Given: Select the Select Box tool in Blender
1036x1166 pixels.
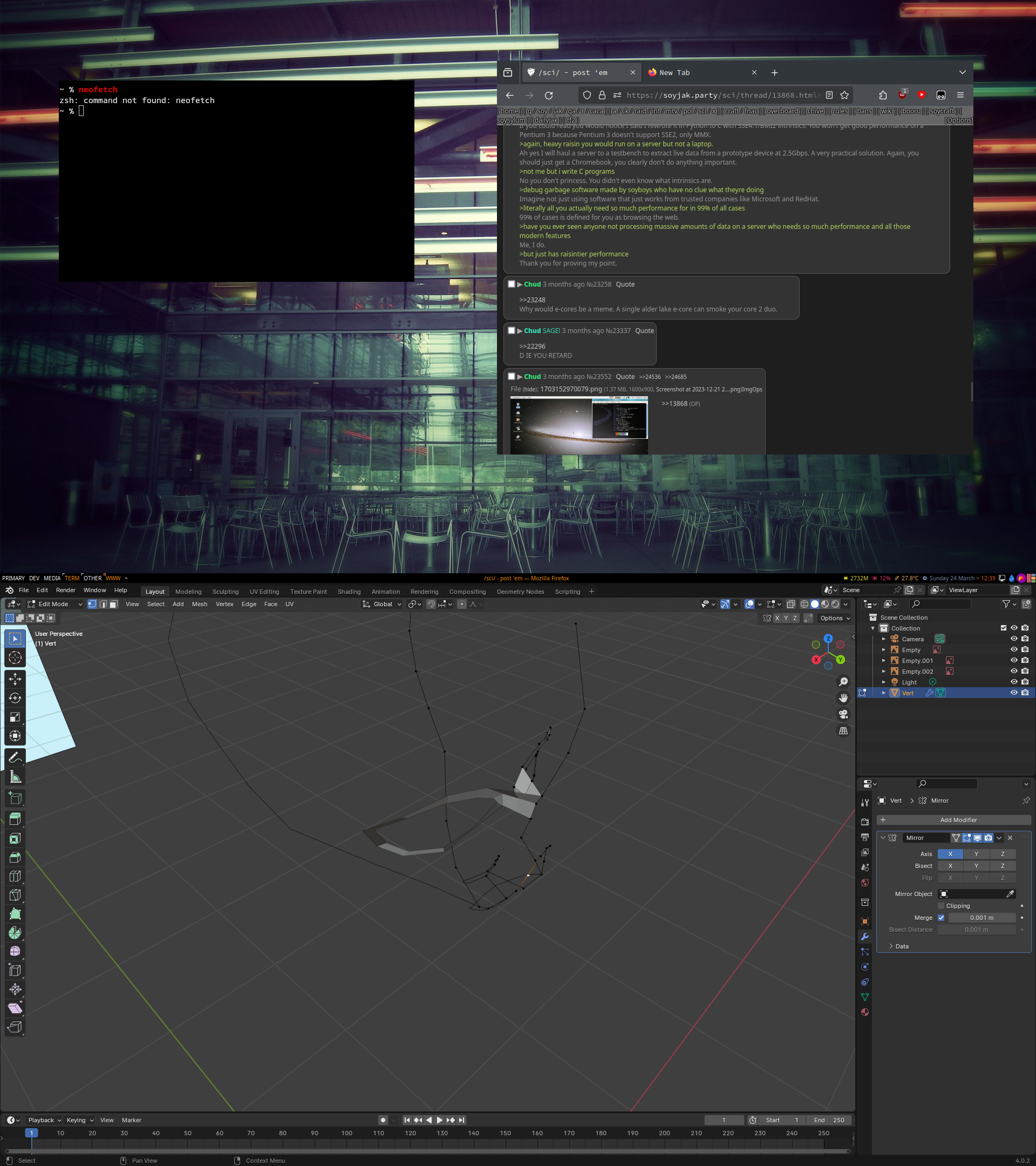Looking at the screenshot, I should coord(16,639).
